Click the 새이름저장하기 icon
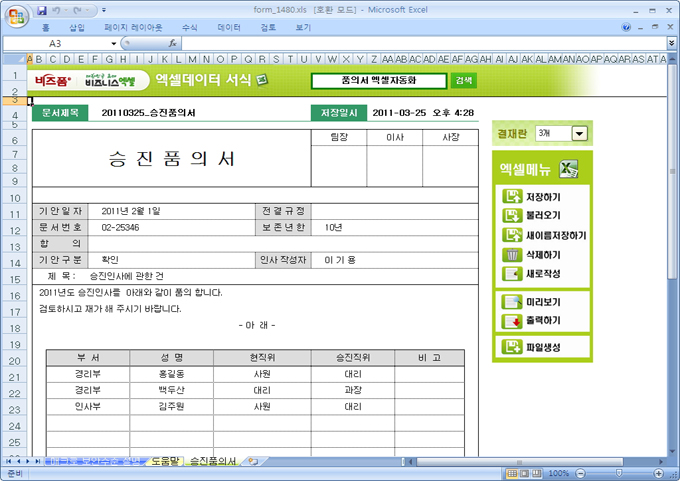 pyautogui.click(x=512, y=235)
